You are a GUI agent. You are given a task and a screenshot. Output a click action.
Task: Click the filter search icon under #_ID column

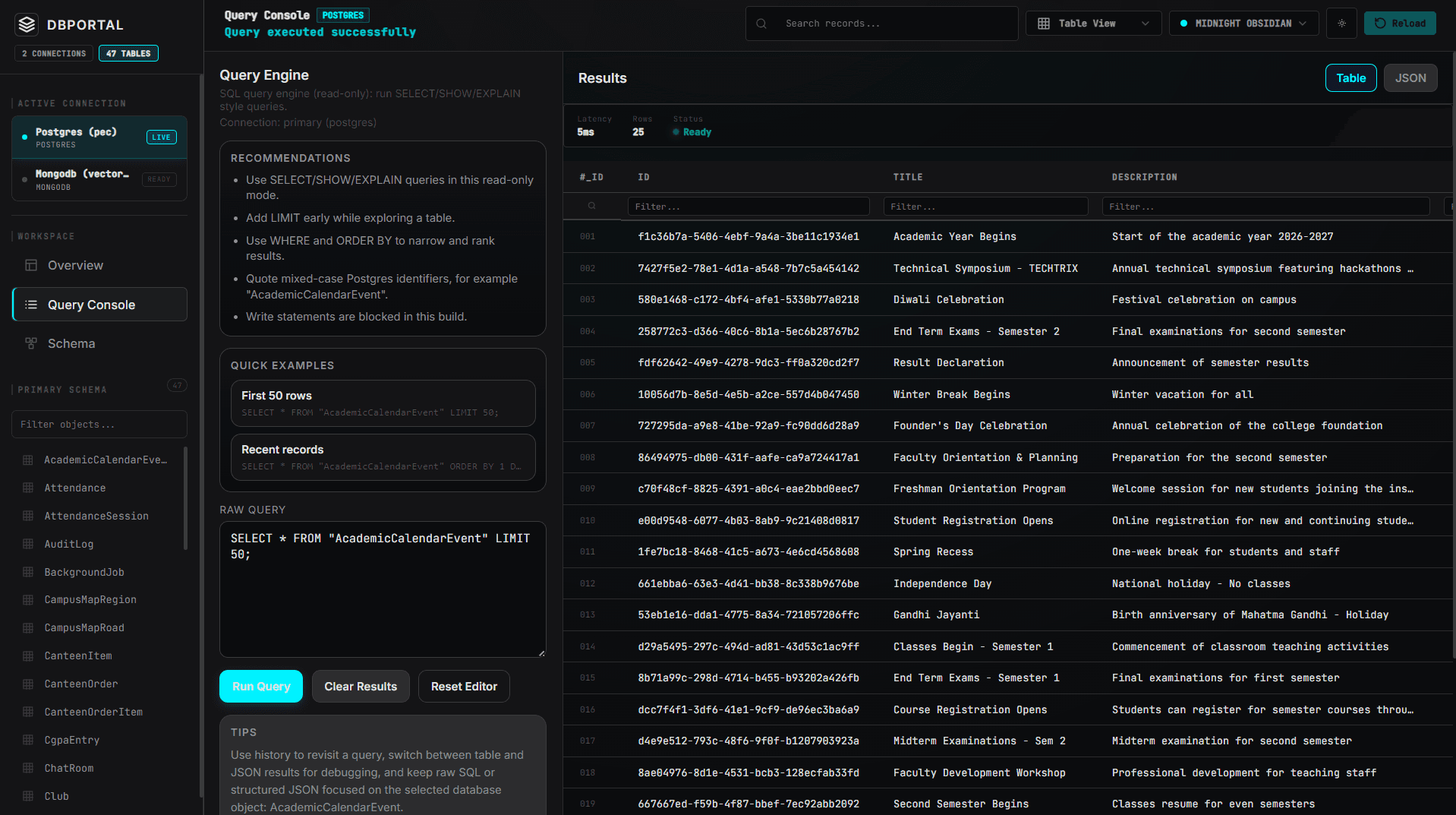tap(591, 206)
